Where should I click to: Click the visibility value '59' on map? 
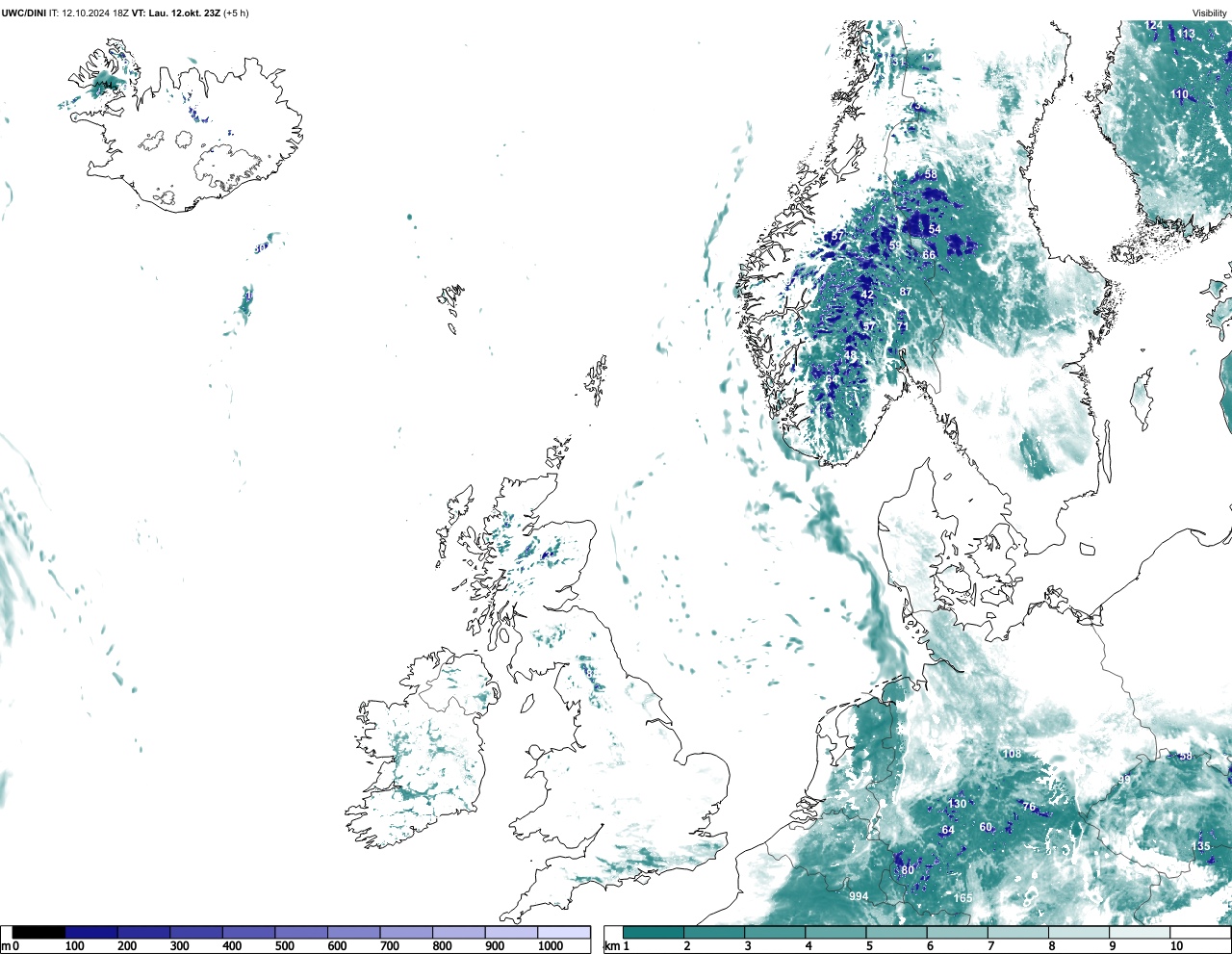point(895,246)
